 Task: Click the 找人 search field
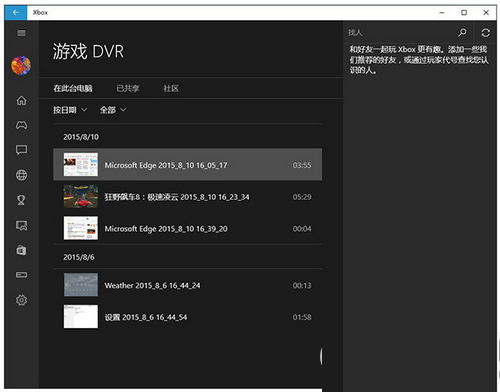point(400,33)
